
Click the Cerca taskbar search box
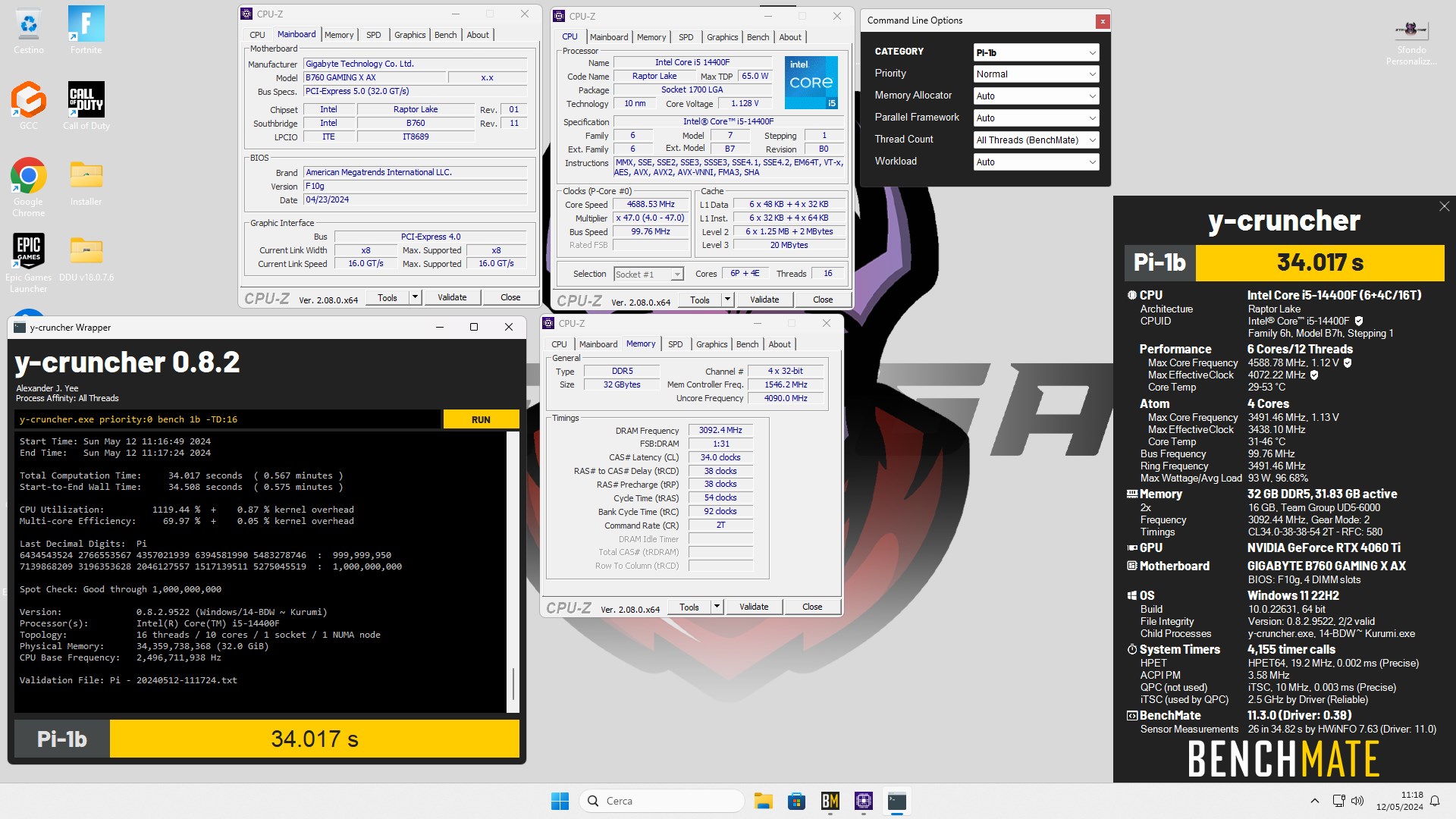point(661,801)
